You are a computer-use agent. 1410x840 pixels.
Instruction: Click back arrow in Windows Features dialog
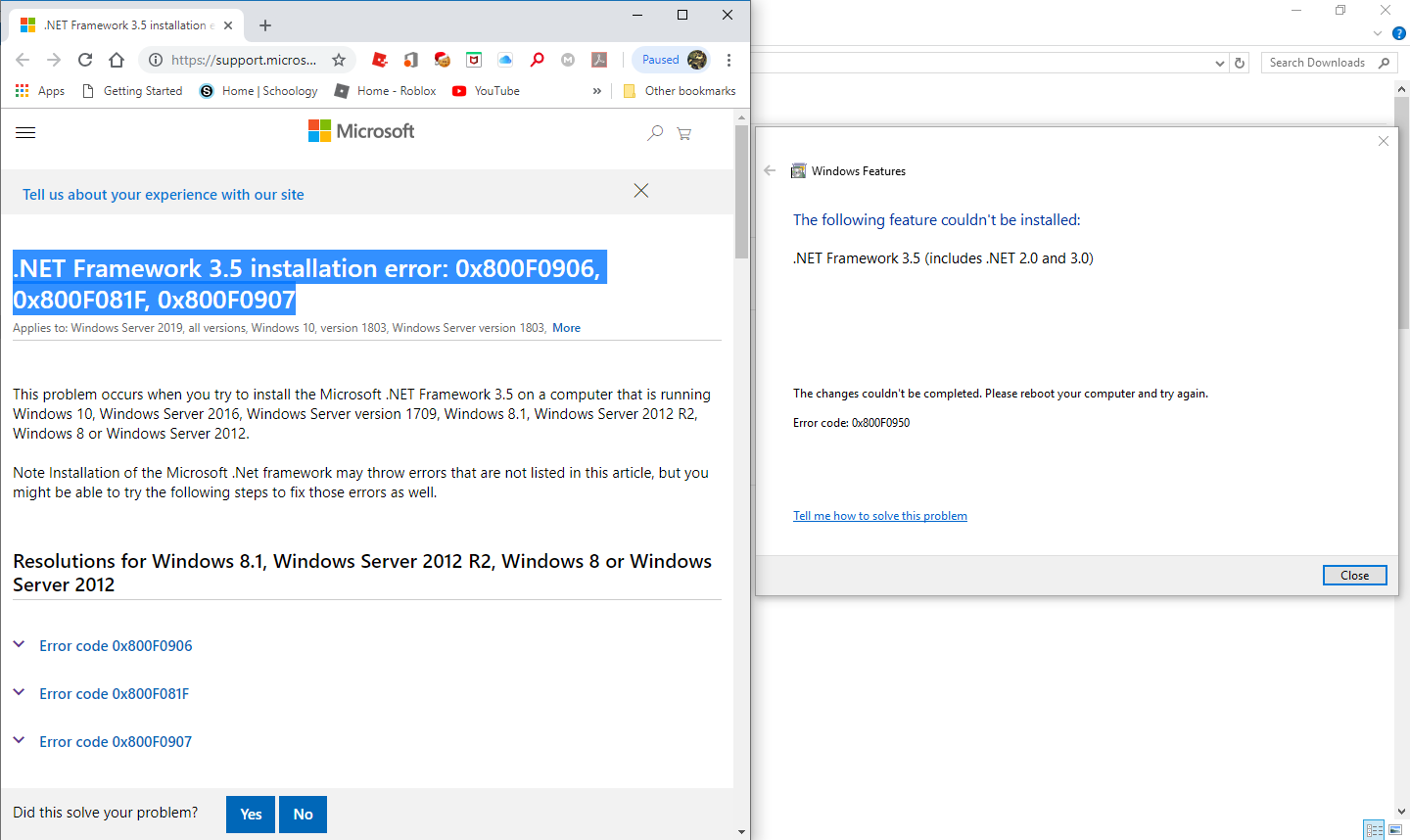coord(770,170)
